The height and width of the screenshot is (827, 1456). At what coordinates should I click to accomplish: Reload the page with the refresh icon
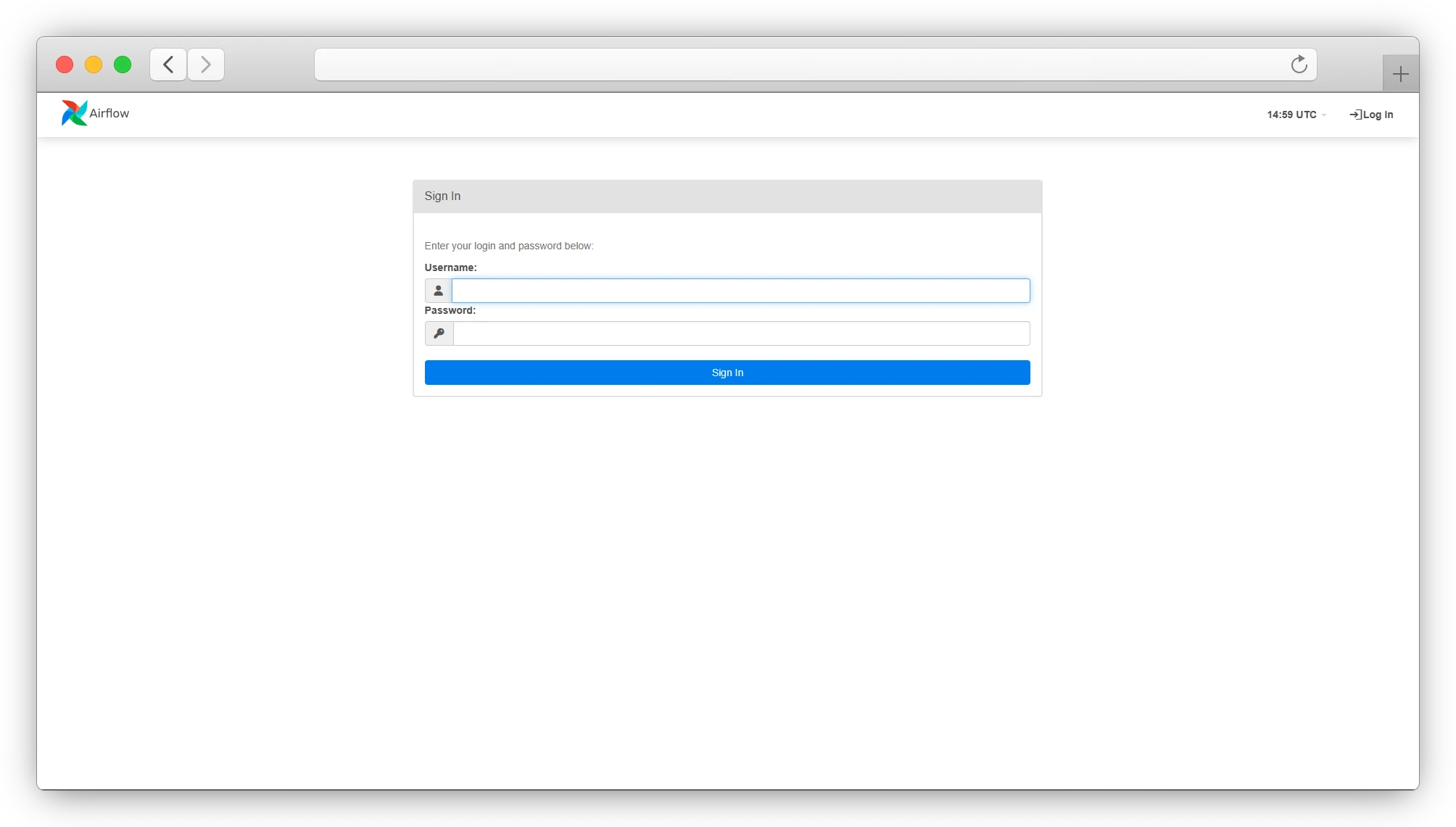click(x=1299, y=65)
